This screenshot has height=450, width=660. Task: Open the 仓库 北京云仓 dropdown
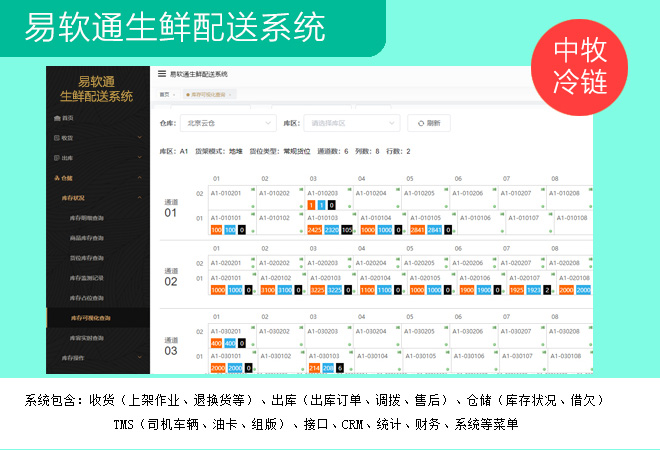tap(229, 123)
